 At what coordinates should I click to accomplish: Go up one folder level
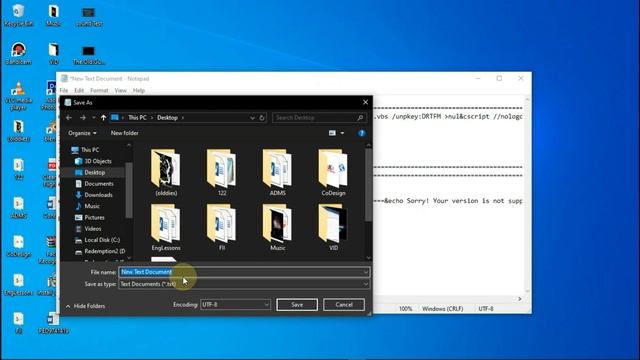click(x=103, y=118)
